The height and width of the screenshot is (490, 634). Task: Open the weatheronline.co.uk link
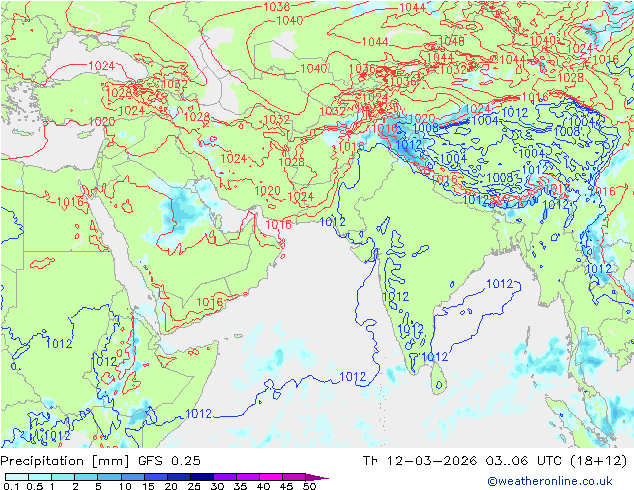pyautogui.click(x=550, y=481)
